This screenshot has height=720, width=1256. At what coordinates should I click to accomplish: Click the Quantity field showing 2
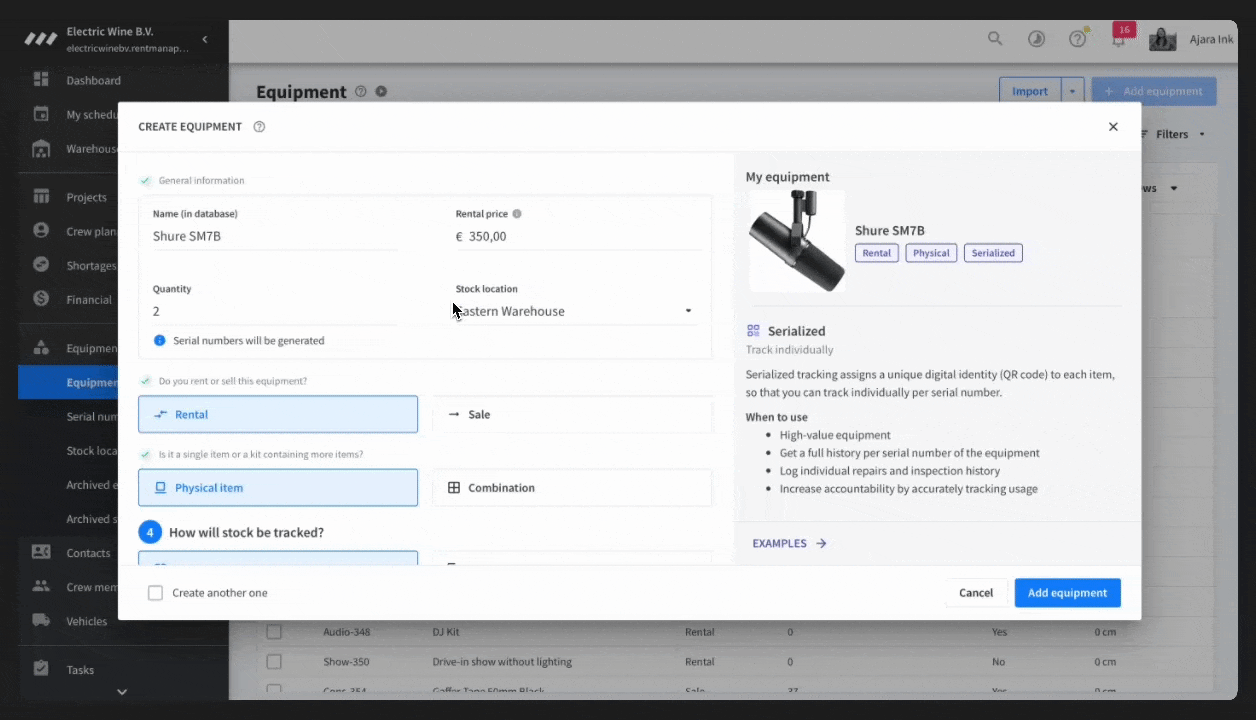(275, 311)
